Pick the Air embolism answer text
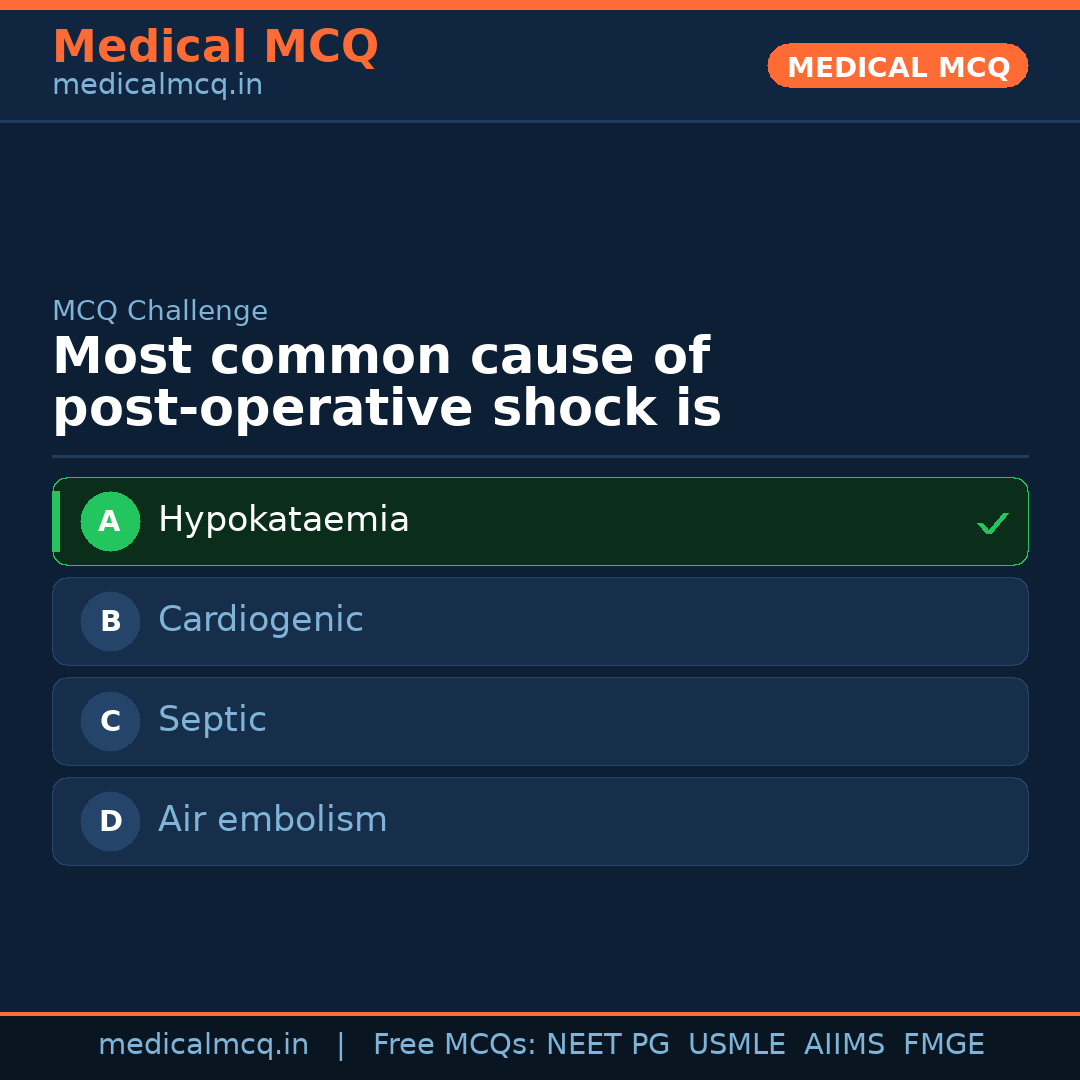1080x1080 pixels. click(x=272, y=820)
